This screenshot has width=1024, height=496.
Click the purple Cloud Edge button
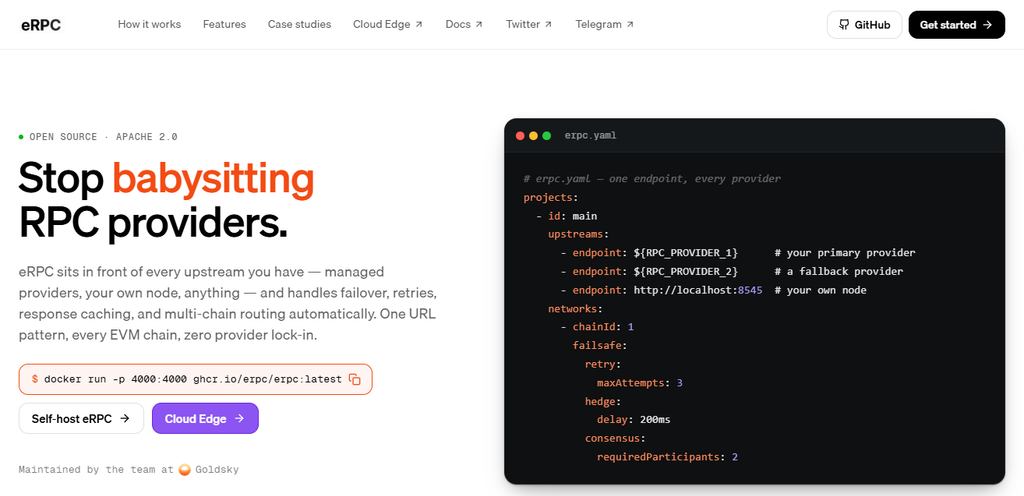pos(205,418)
